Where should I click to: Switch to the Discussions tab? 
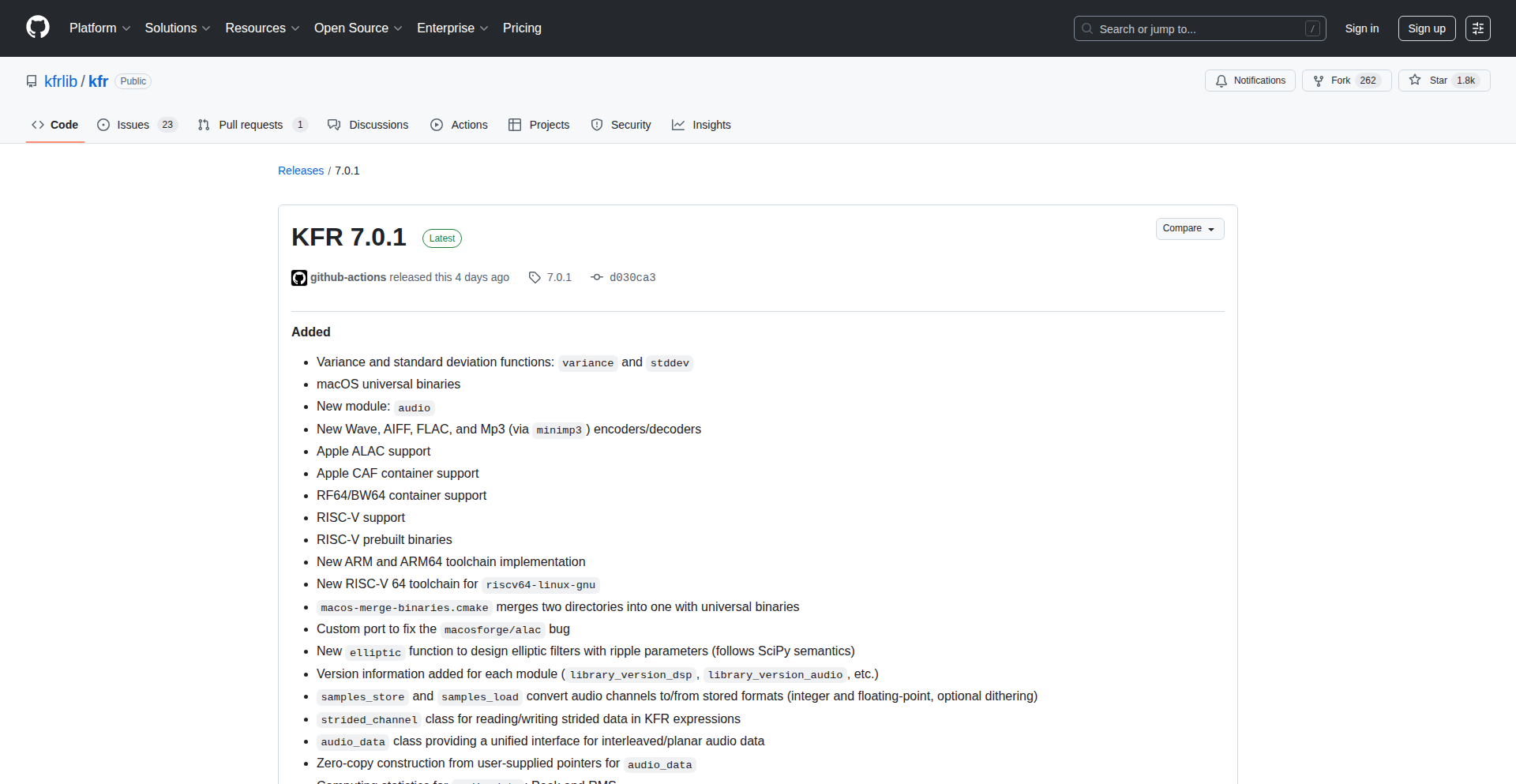pyautogui.click(x=368, y=125)
